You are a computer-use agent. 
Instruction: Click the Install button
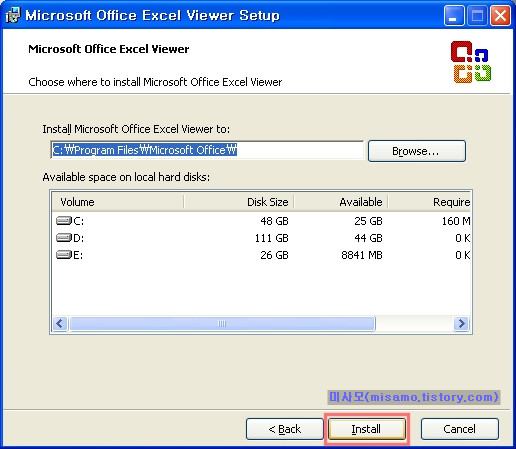click(367, 429)
